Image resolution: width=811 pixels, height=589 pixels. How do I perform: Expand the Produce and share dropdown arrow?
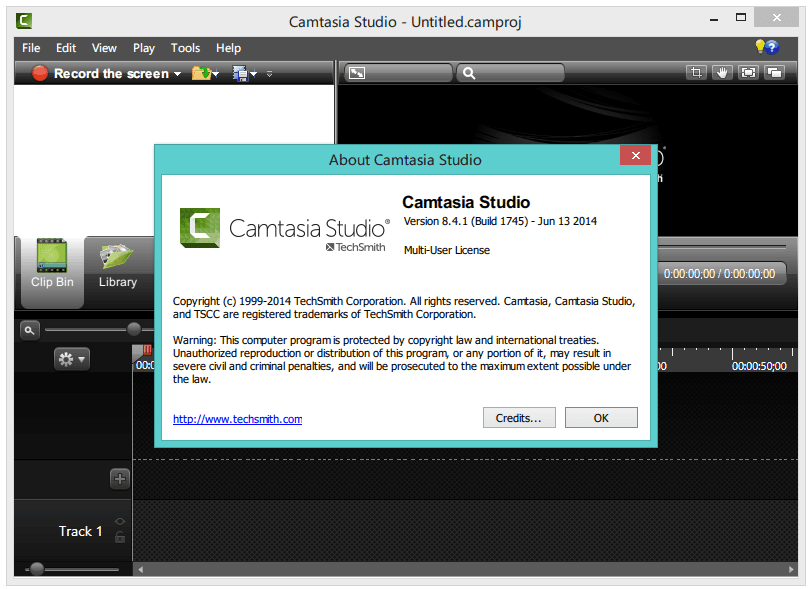pyautogui.click(x=253, y=74)
